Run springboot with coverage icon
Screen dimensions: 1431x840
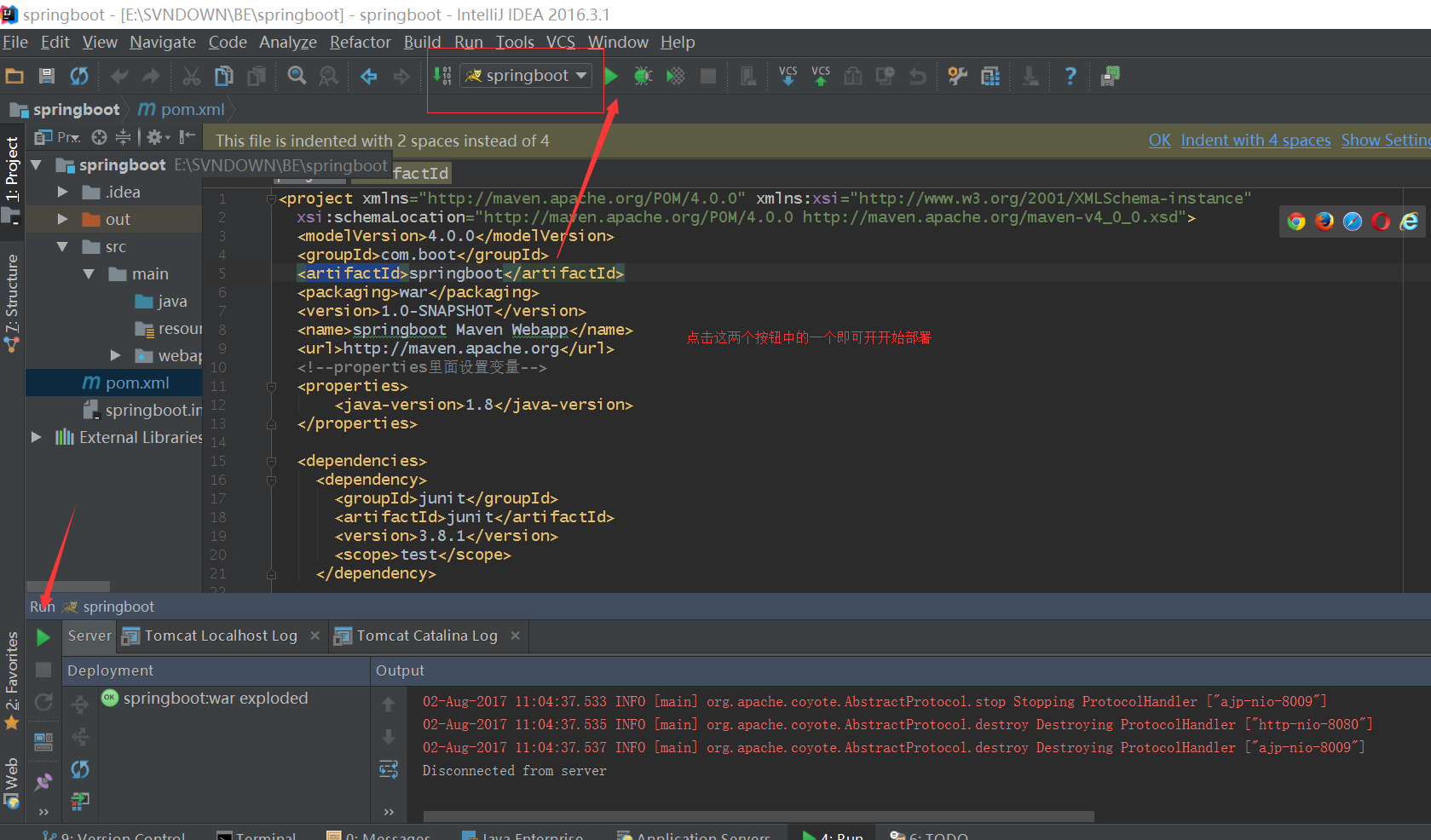pyautogui.click(x=675, y=76)
